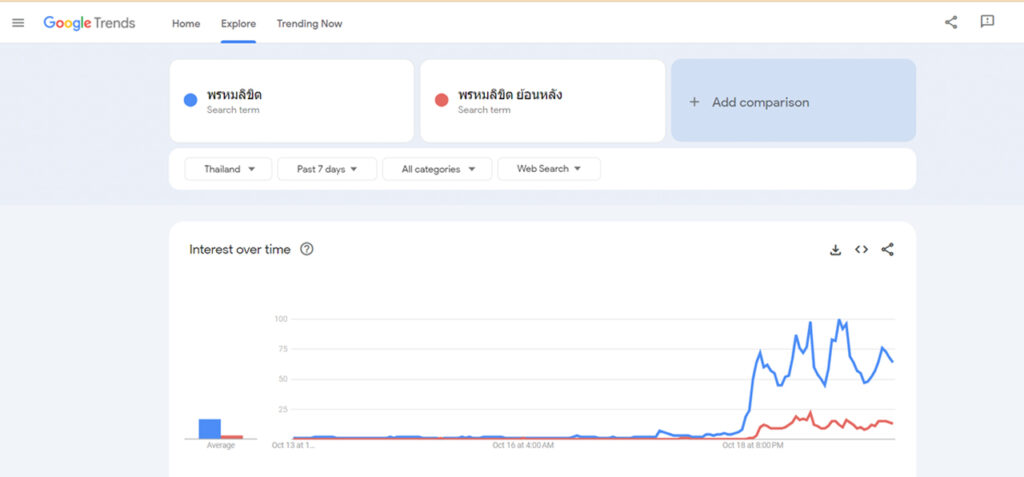Share the Interest over time chart

click(887, 249)
